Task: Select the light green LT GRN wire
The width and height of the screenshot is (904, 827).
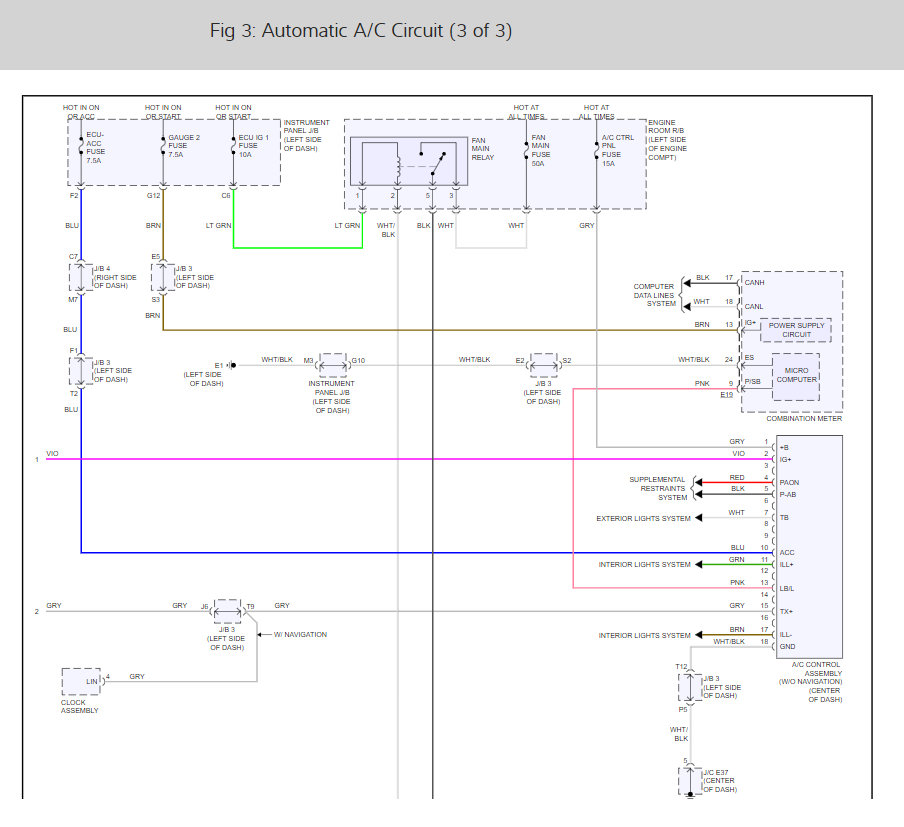Action: point(297,248)
